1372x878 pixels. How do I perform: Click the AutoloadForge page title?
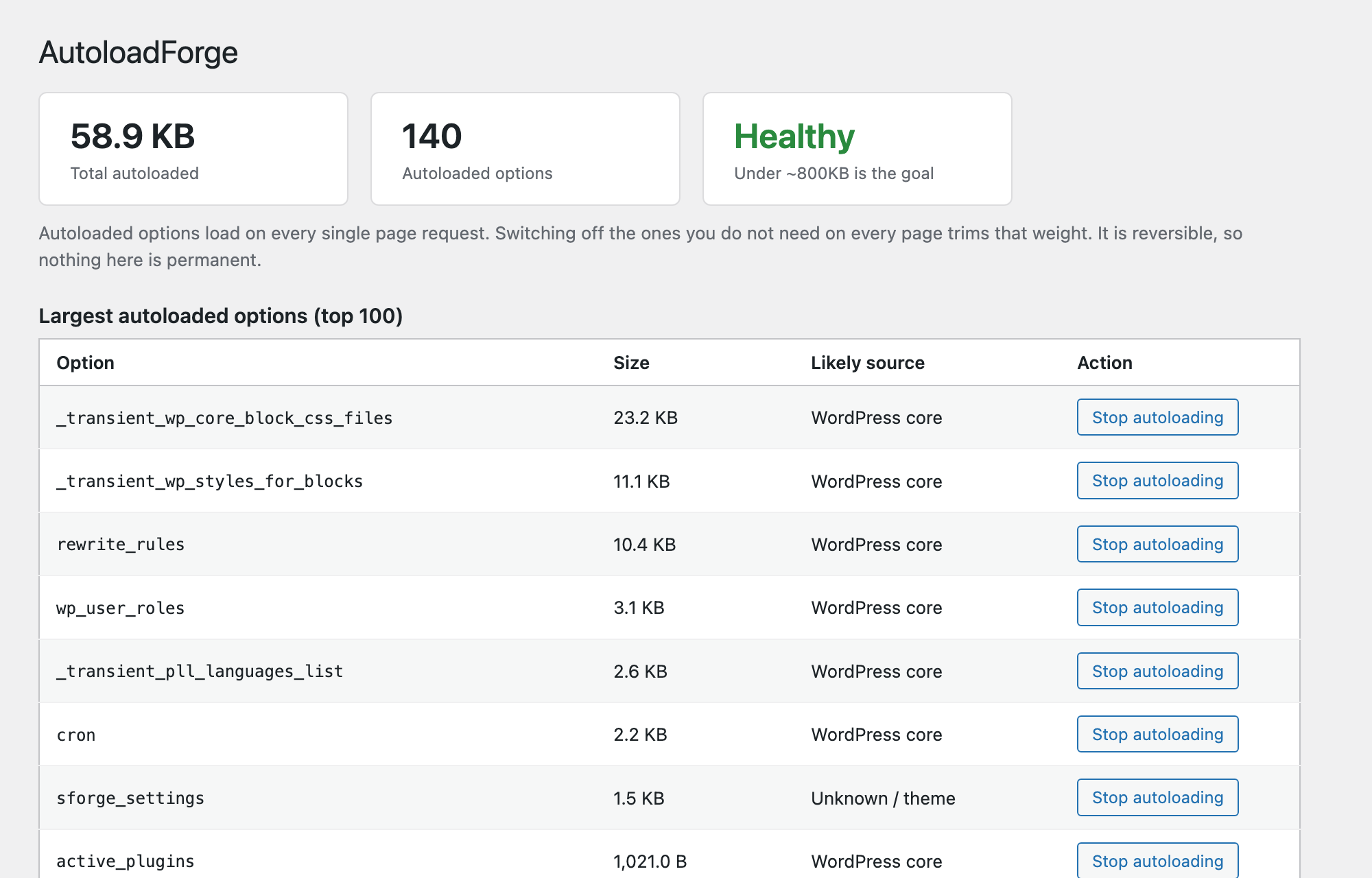[x=138, y=53]
